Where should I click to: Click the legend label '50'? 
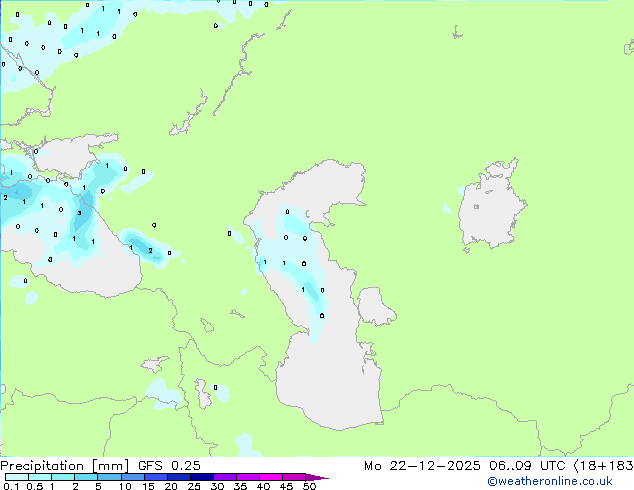pyautogui.click(x=309, y=486)
